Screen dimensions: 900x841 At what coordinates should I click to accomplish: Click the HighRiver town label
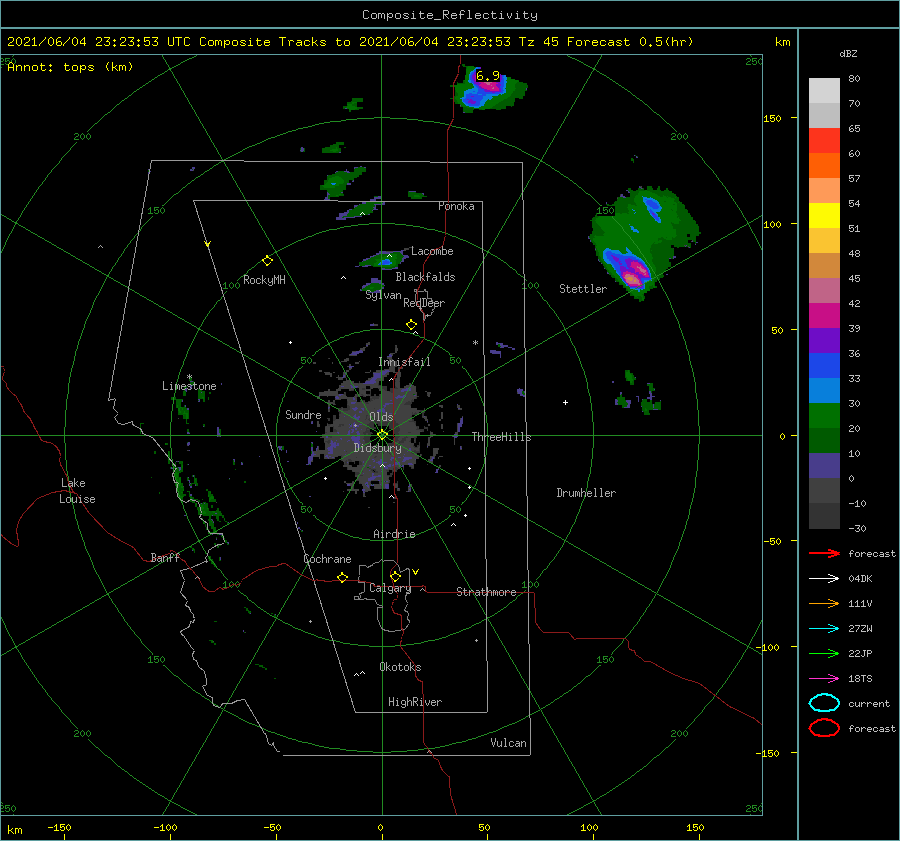415,702
